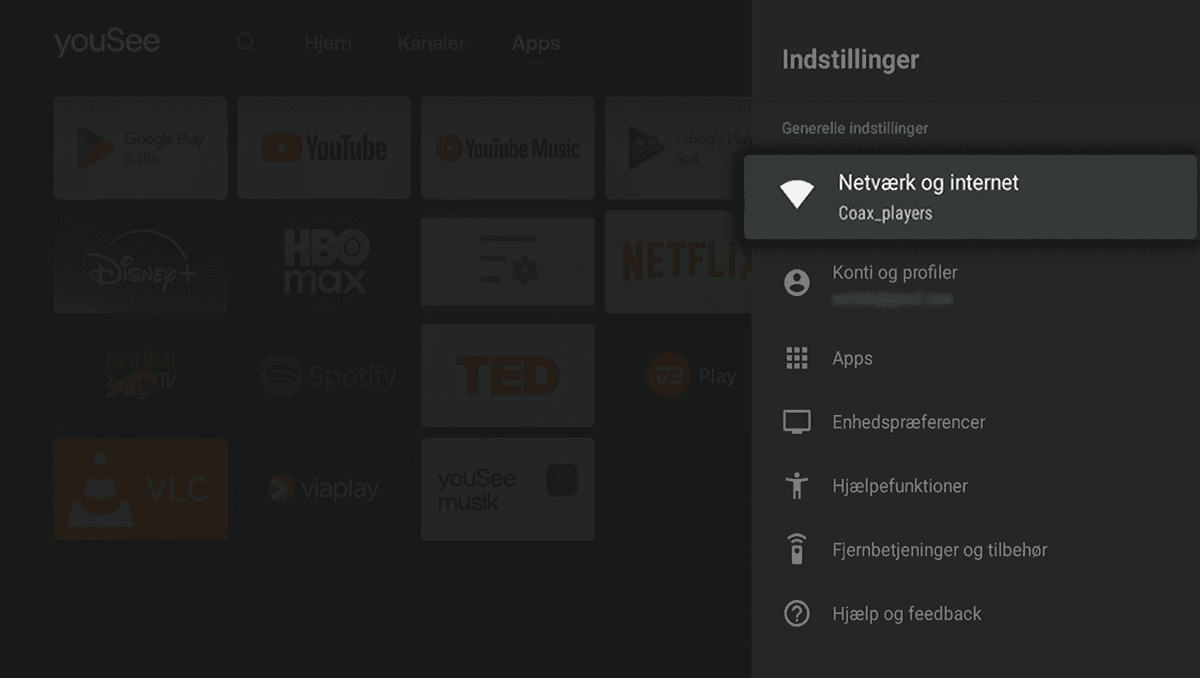1200x678 pixels.
Task: Open search using the magnifier icon
Action: [x=245, y=43]
